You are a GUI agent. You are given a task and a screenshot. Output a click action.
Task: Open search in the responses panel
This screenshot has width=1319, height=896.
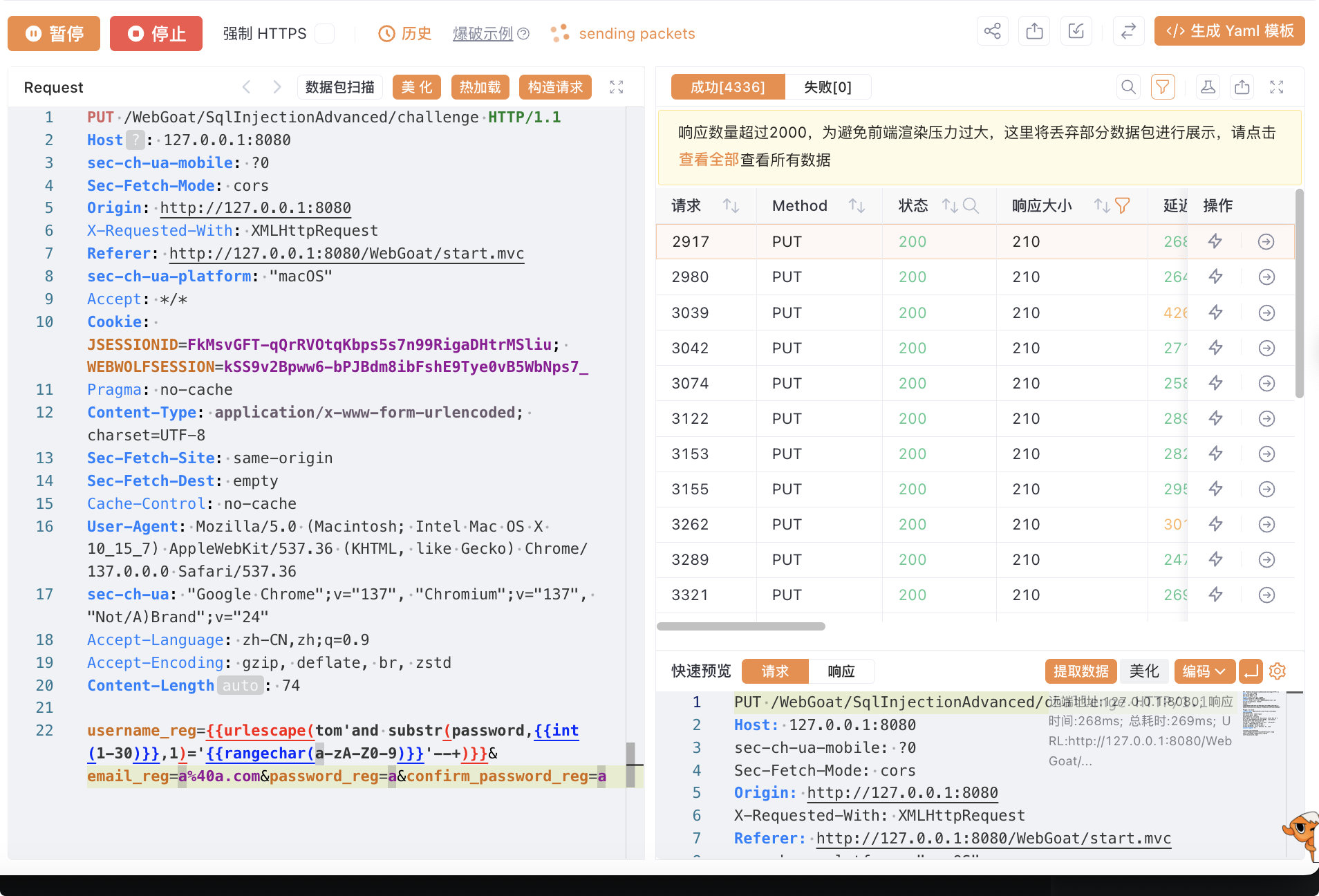pos(1128,87)
